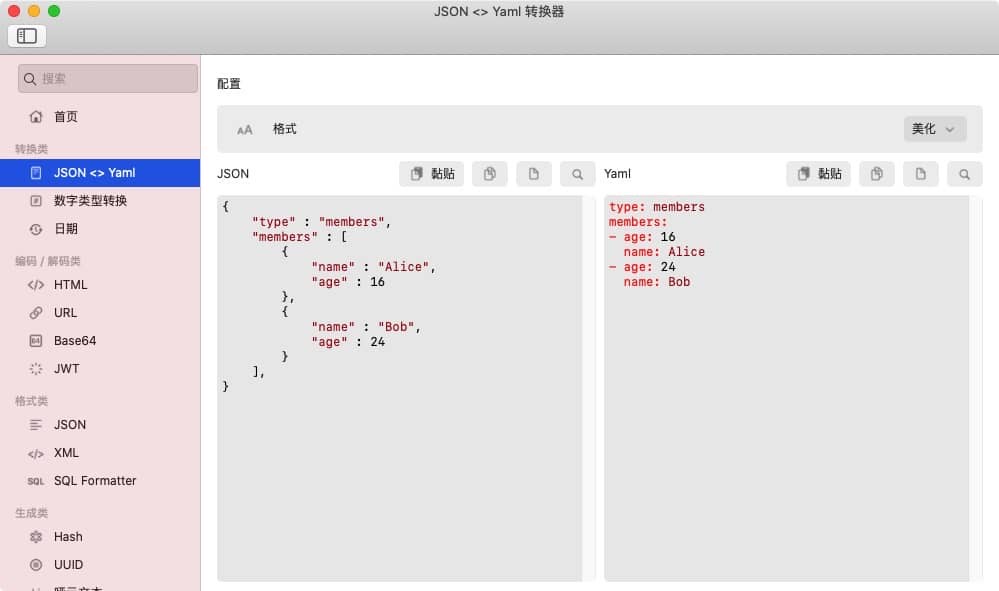Image resolution: width=999 pixels, height=591 pixels.
Task: Open the URL encoder tool
Action: [100, 313]
